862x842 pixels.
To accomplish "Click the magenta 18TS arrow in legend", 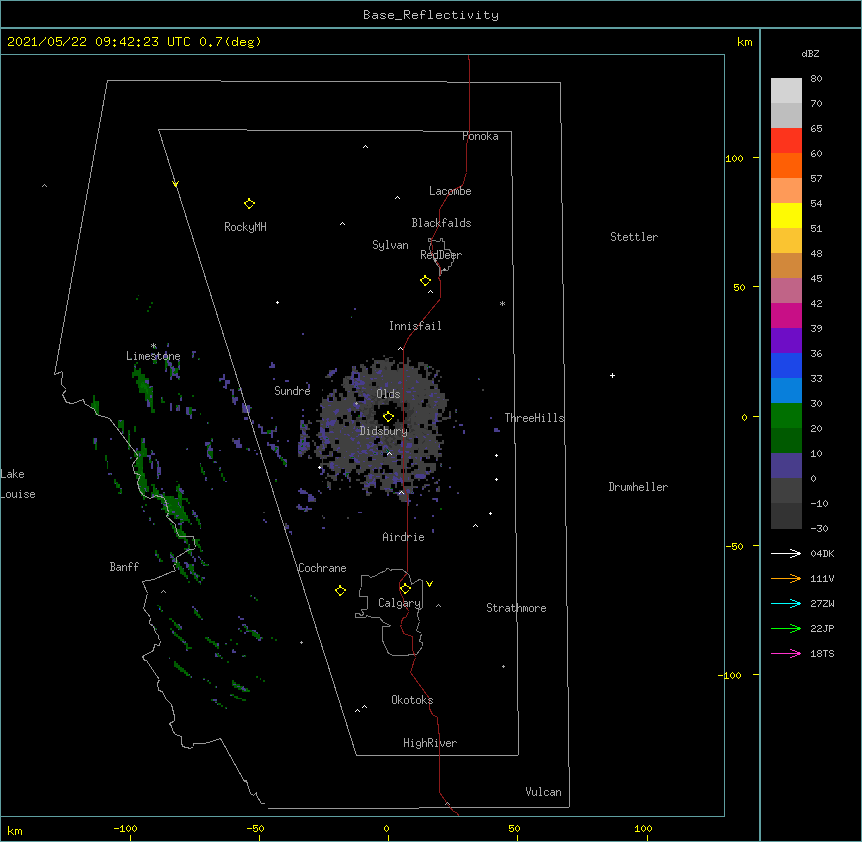I will (x=786, y=653).
